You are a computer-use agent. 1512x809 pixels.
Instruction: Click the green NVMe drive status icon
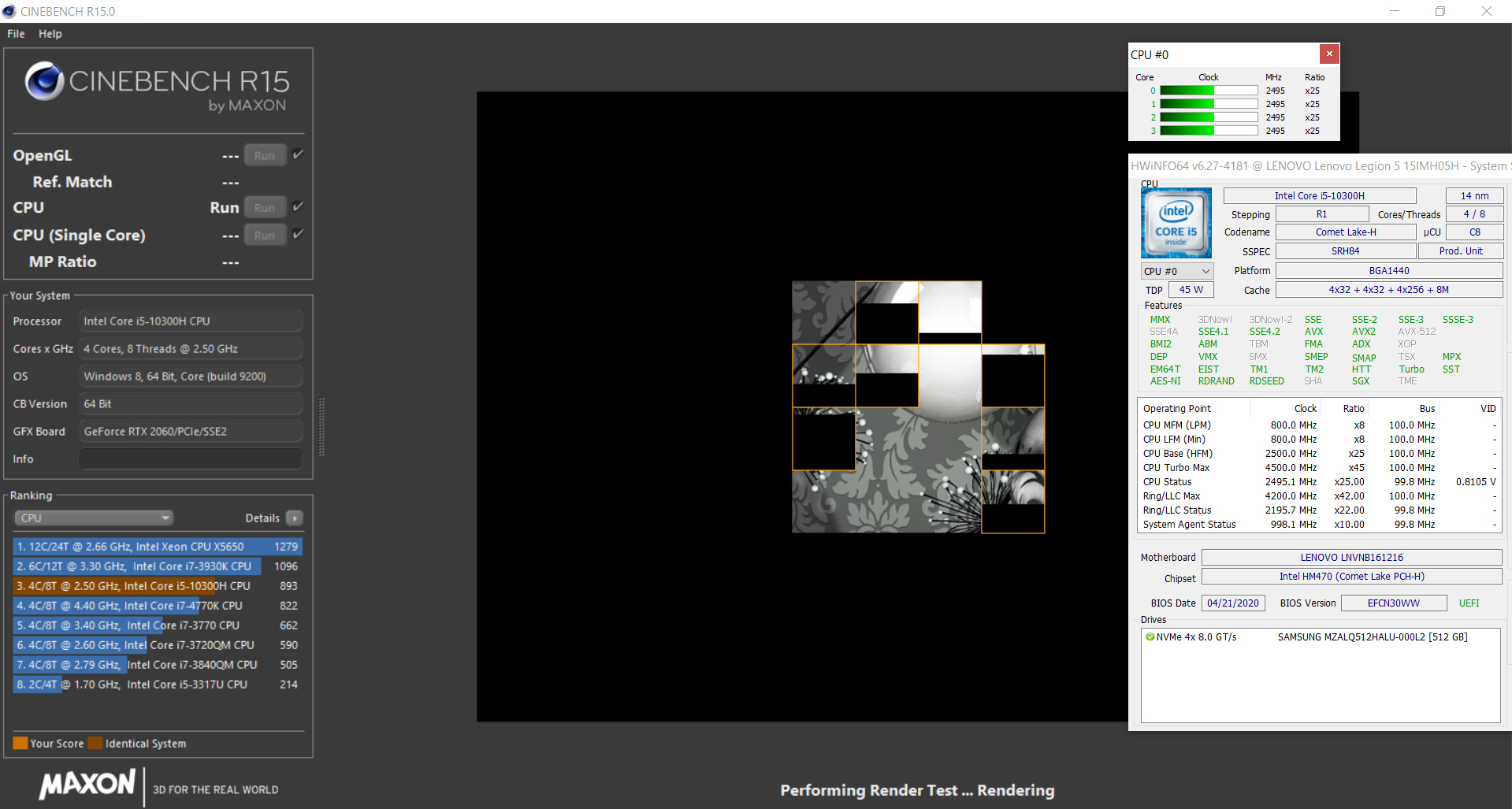1150,637
